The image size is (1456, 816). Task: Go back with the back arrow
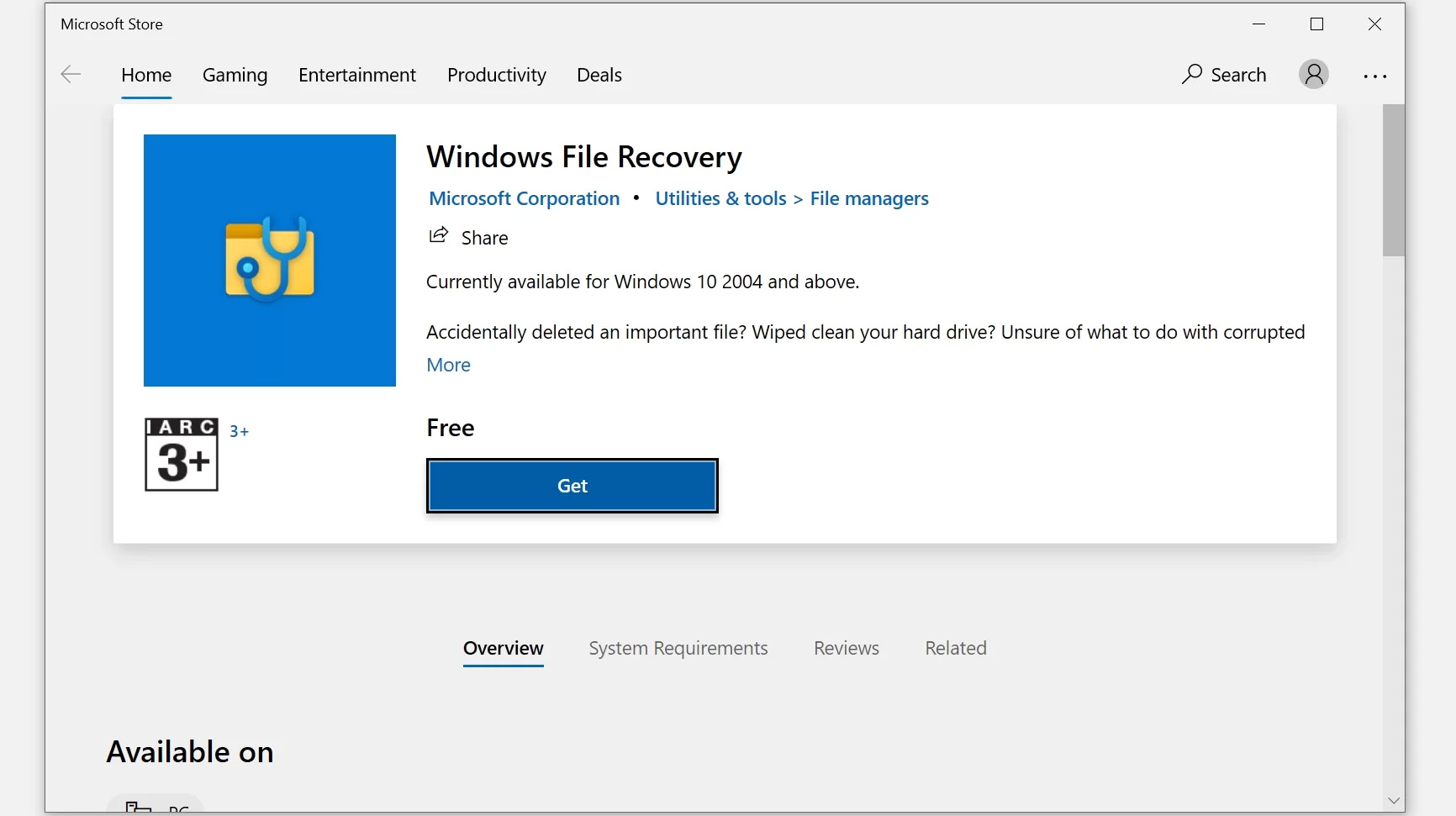click(x=71, y=75)
